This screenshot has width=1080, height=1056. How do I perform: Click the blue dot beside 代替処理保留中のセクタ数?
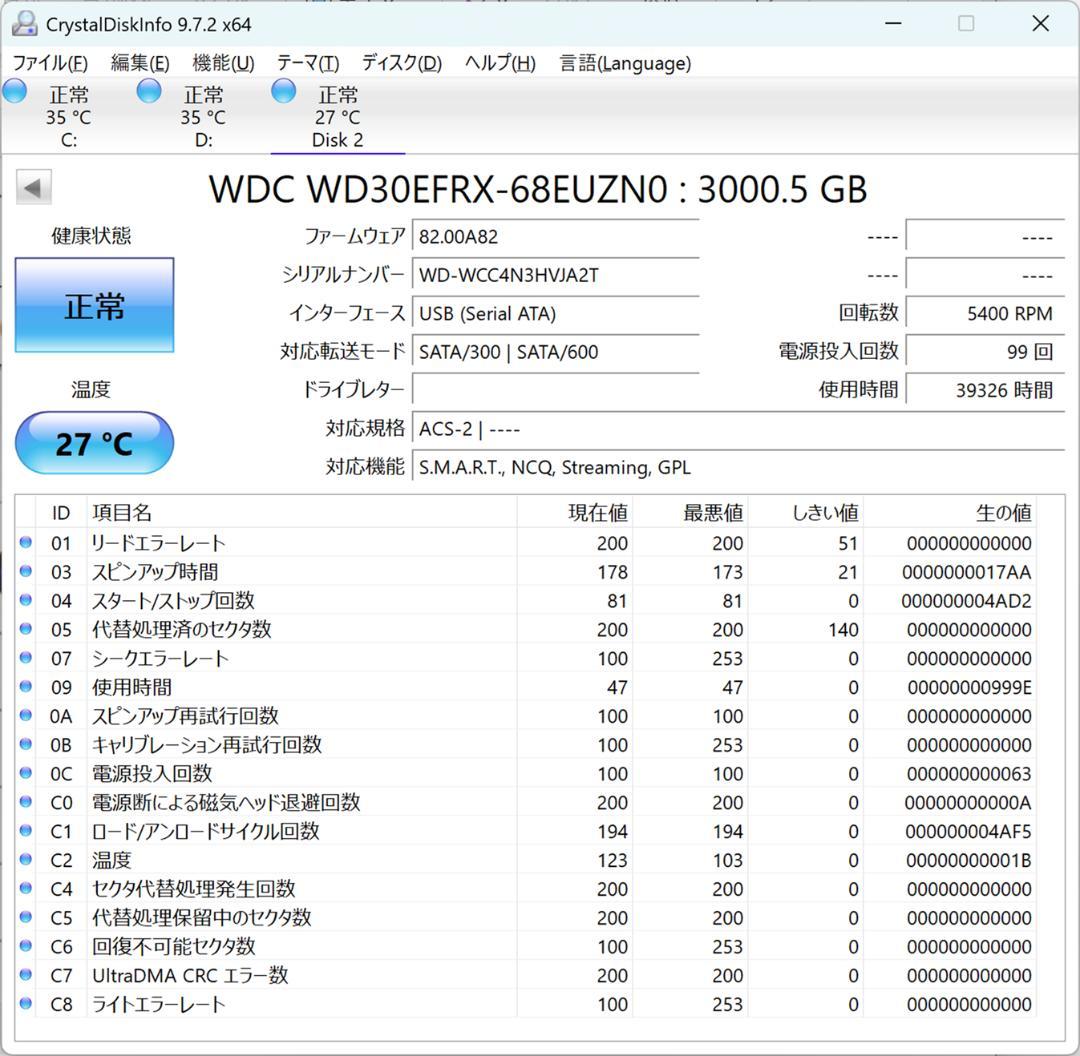coord(25,917)
